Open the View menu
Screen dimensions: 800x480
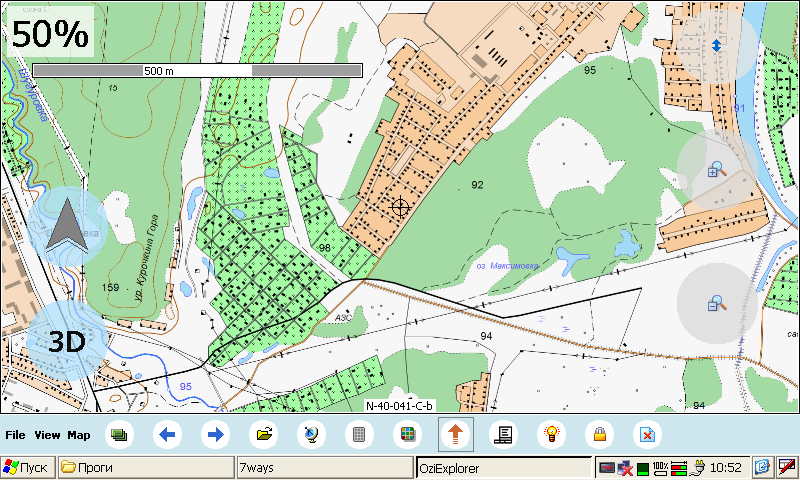(47, 435)
